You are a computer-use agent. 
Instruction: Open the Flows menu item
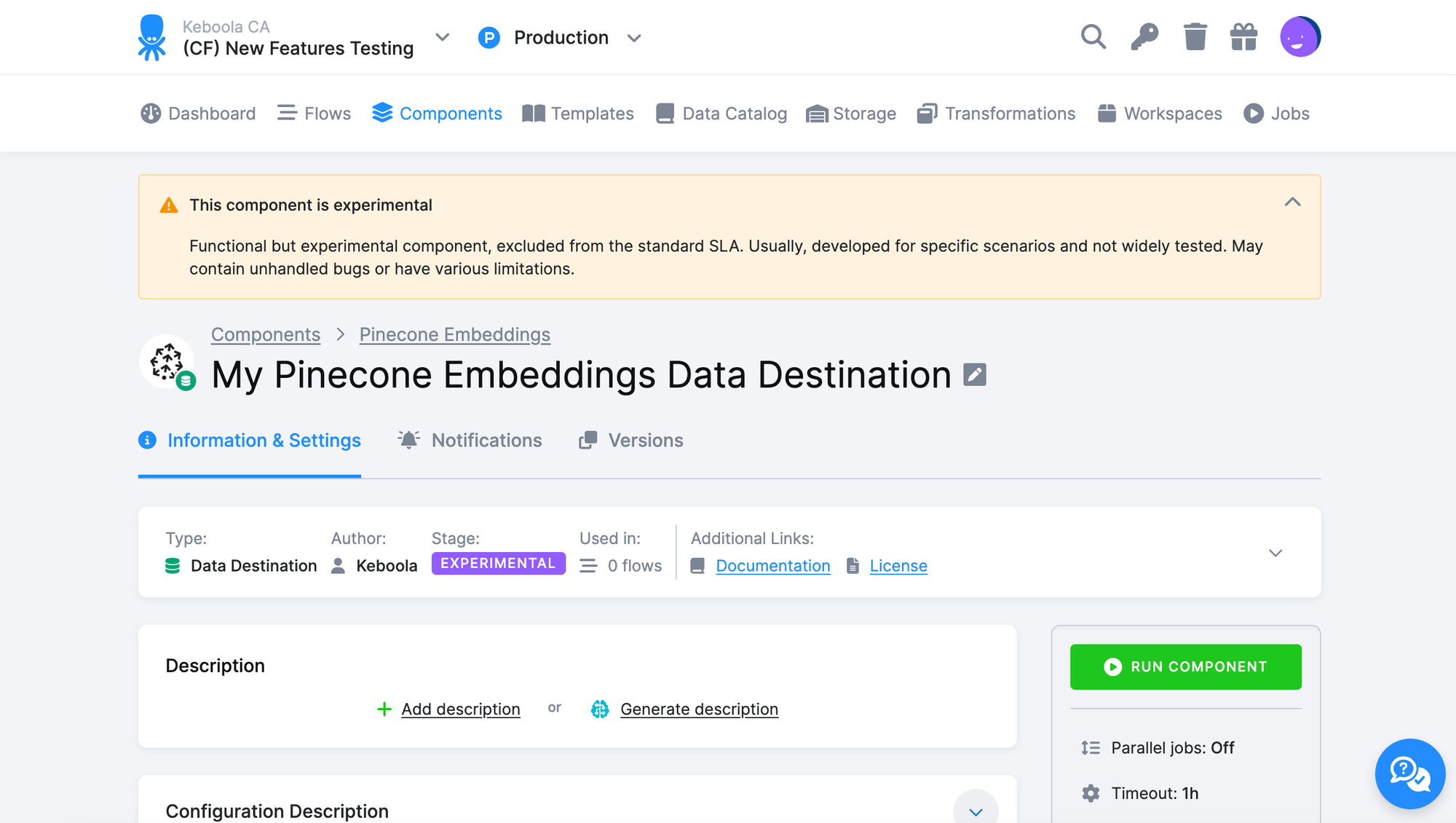tap(314, 114)
